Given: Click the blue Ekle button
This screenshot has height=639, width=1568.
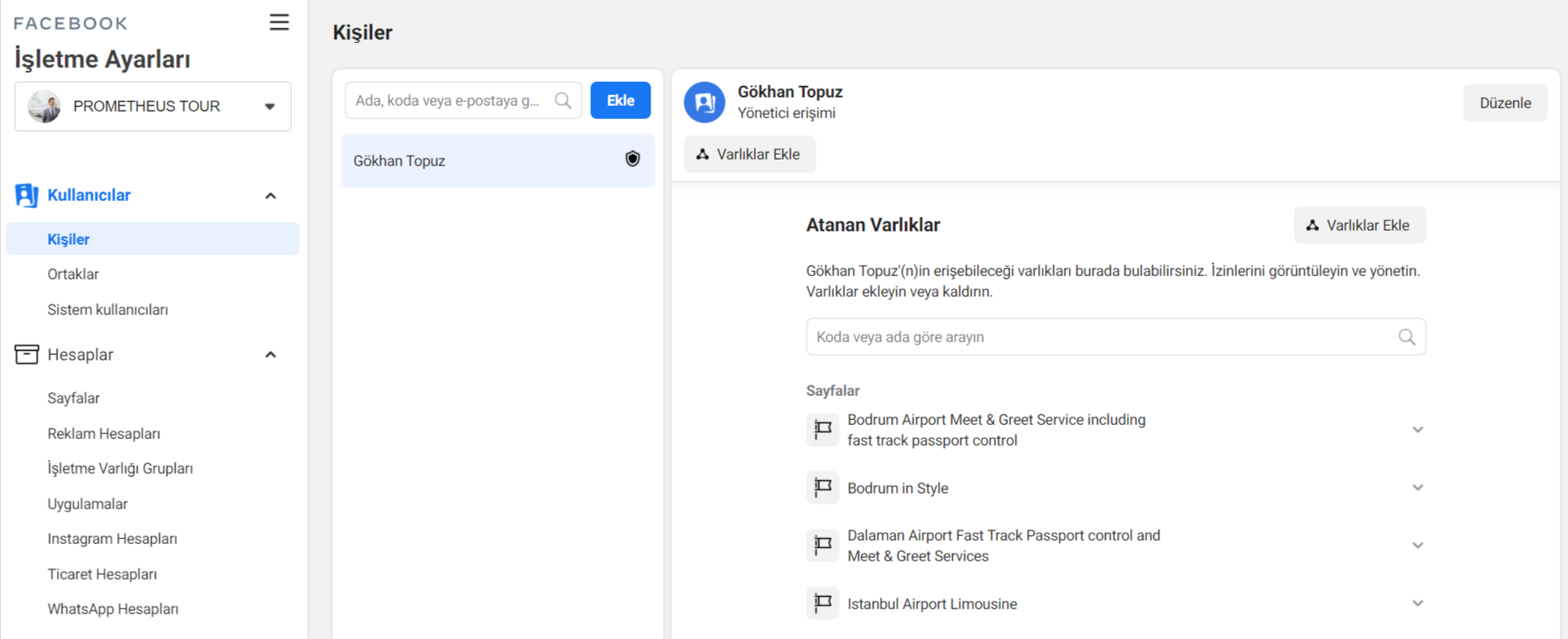Looking at the screenshot, I should click(x=621, y=100).
